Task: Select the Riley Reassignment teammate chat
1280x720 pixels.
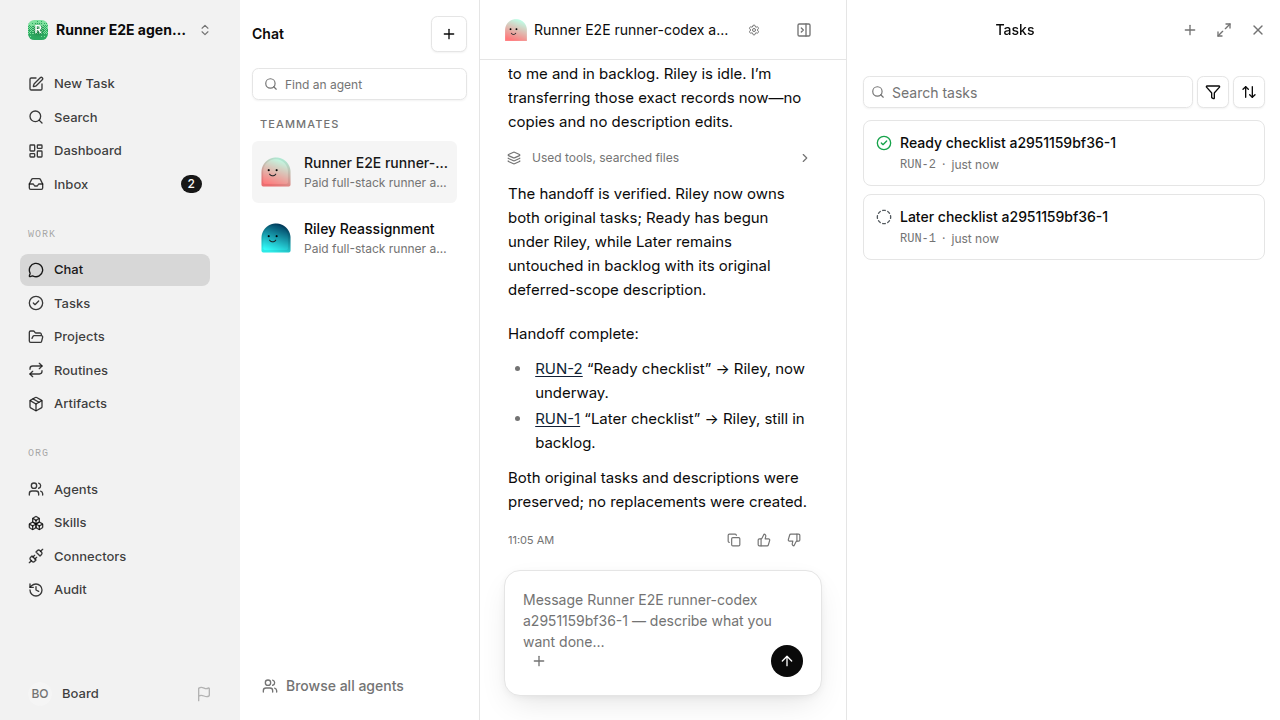Action: click(354, 238)
